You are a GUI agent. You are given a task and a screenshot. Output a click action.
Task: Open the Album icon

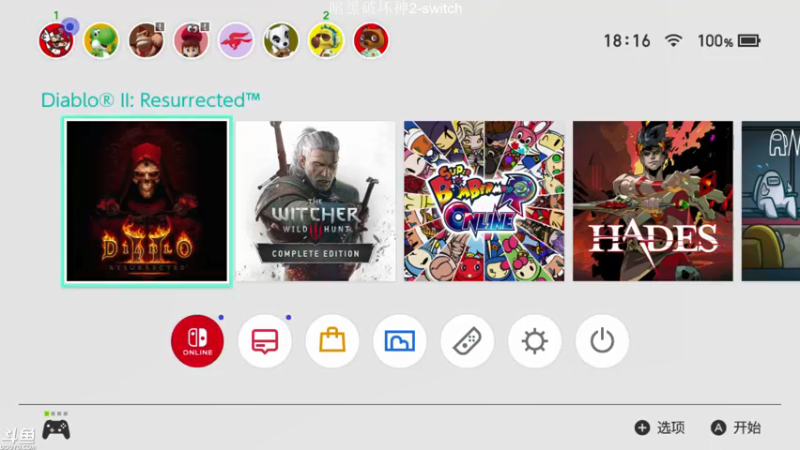[x=399, y=341]
